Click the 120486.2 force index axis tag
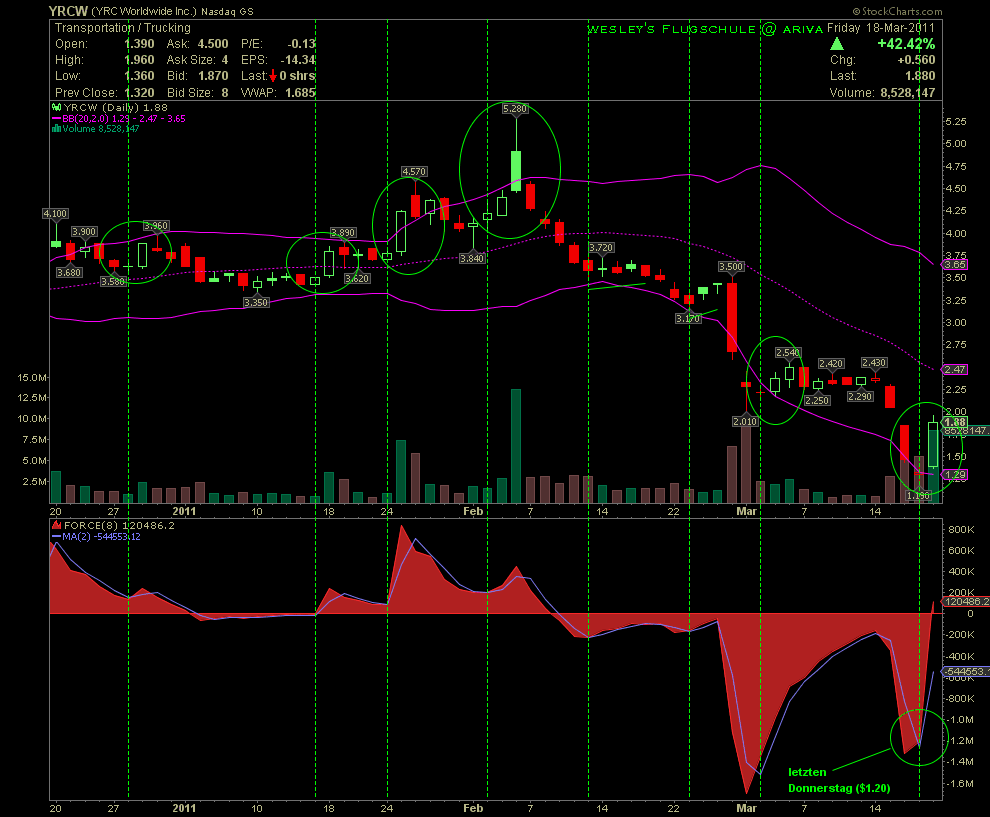The height and width of the screenshot is (817, 990). [965, 602]
